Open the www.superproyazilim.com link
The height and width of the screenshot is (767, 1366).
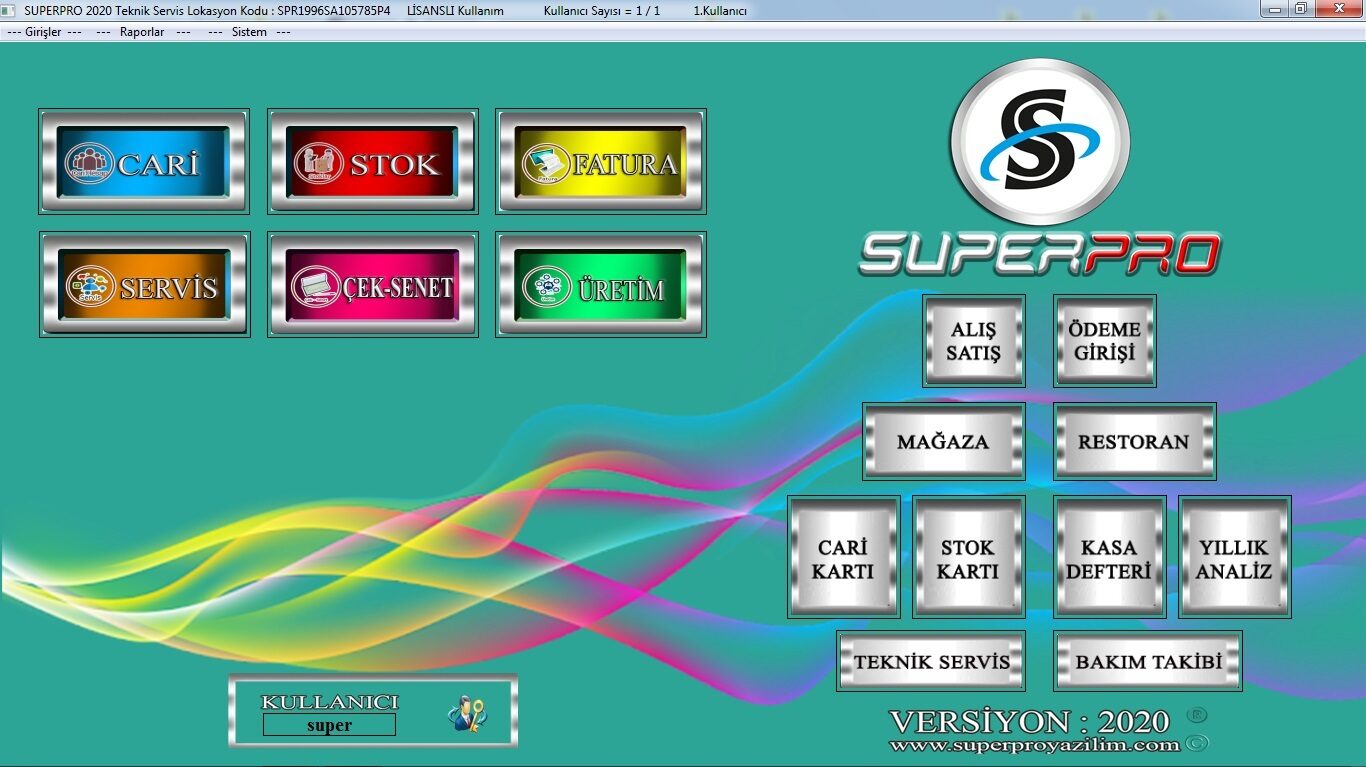(x=1034, y=745)
